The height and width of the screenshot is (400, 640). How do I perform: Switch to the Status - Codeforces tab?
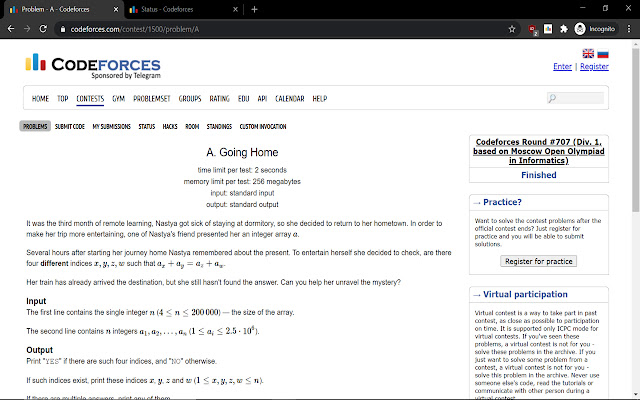(183, 9)
